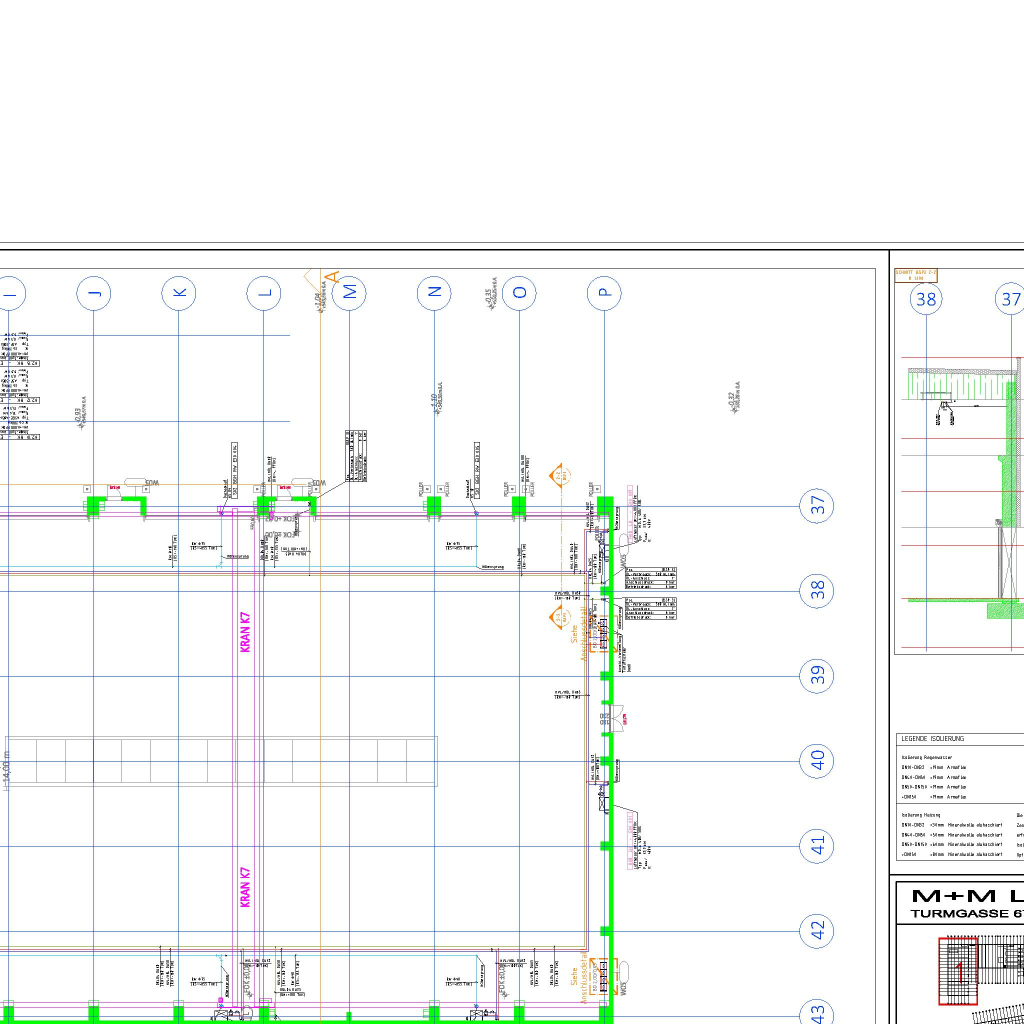1024x1024 pixels.
Task: Click the axis bubble labeled P
Action: (x=604, y=293)
